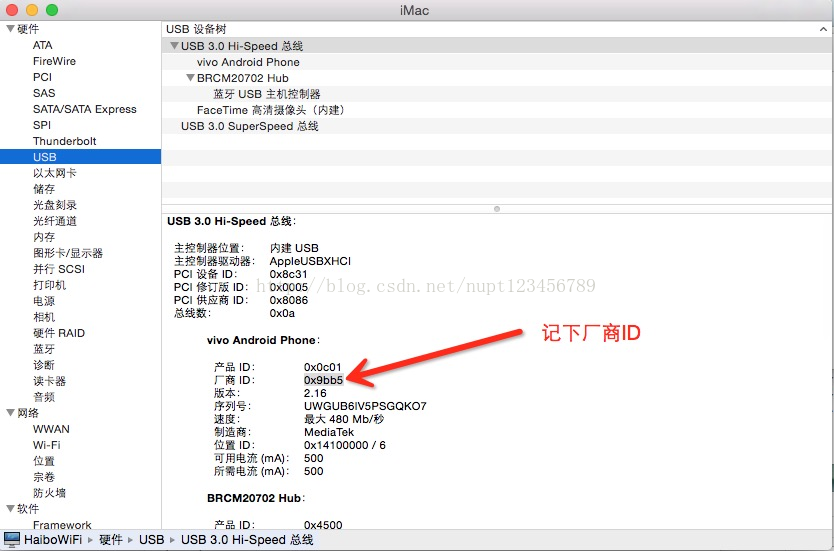
Task: Open 硬件 RAID sidebar entry
Action: [59, 333]
